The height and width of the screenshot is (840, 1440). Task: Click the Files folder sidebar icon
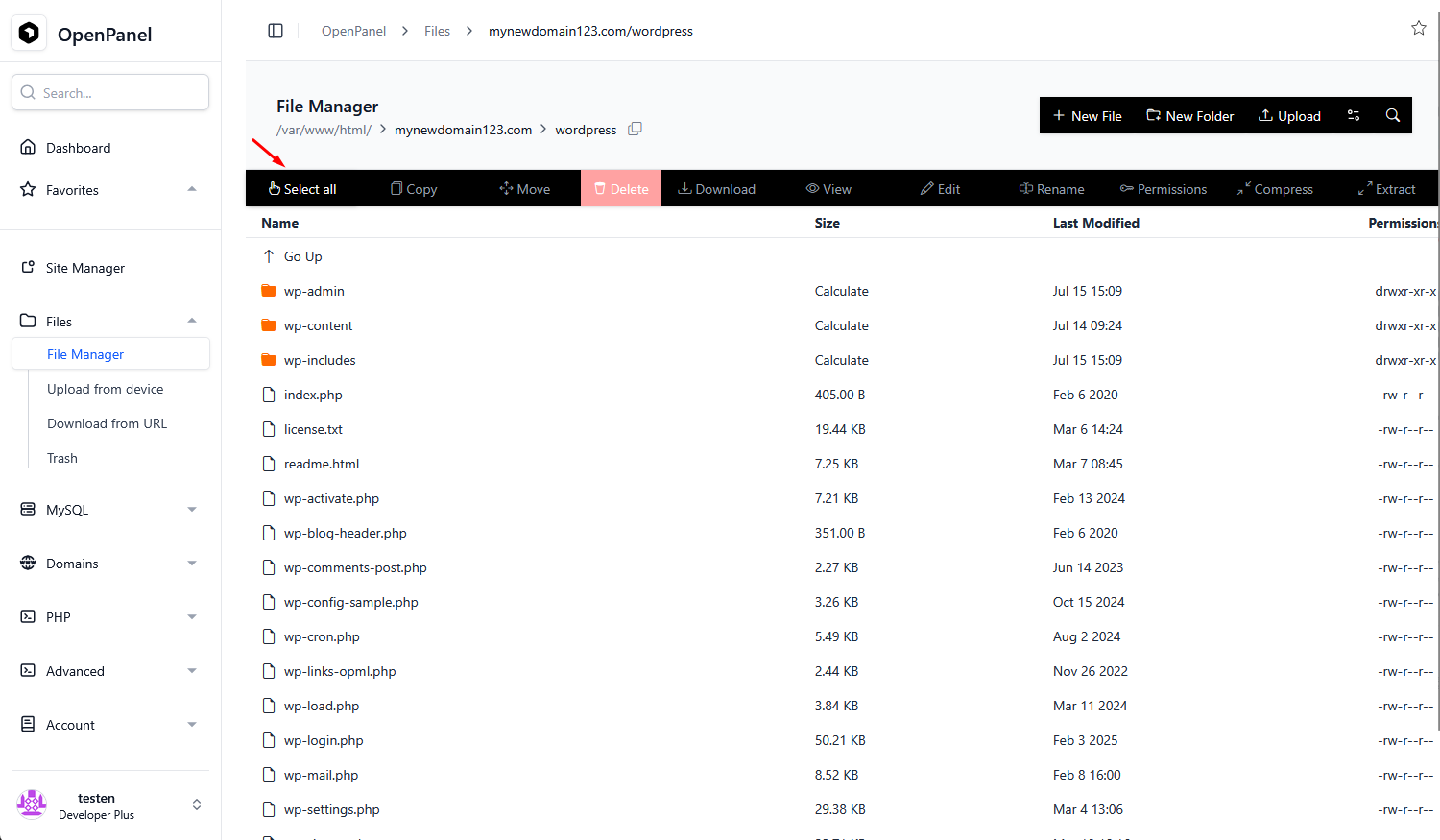(x=28, y=321)
